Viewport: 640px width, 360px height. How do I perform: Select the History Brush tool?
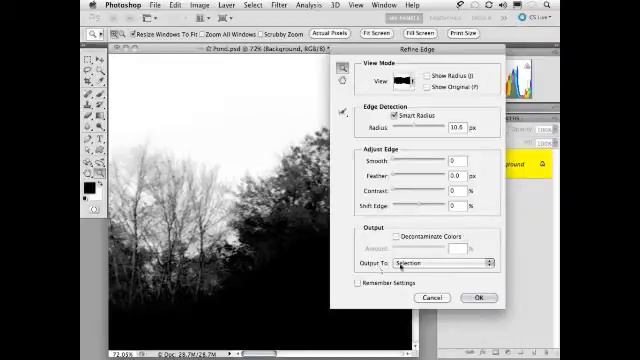point(100,104)
